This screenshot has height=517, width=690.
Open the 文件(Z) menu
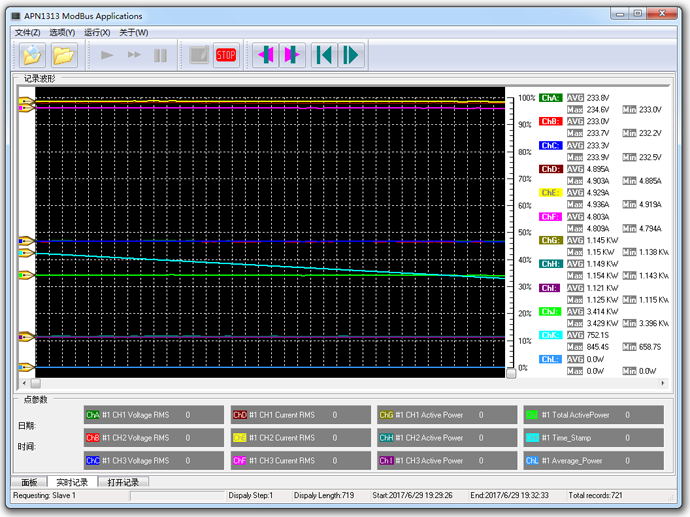[x=27, y=32]
